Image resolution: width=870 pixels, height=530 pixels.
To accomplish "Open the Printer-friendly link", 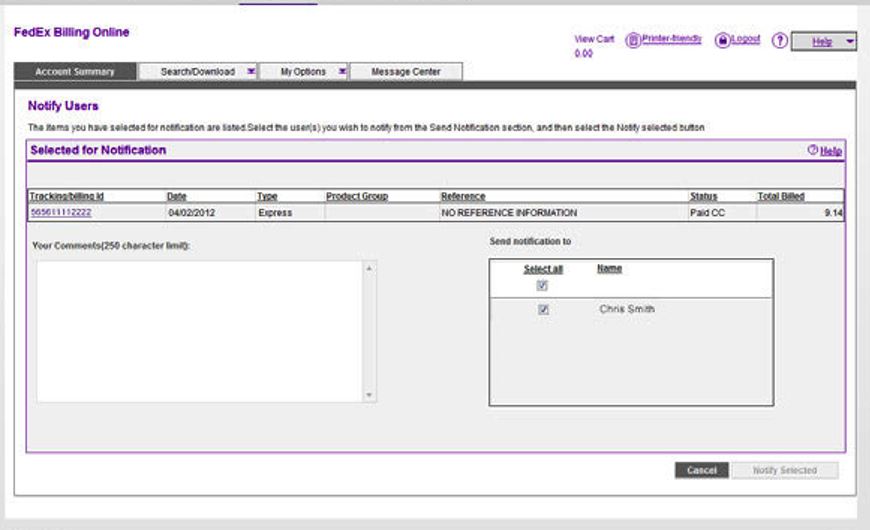I will tap(671, 38).
